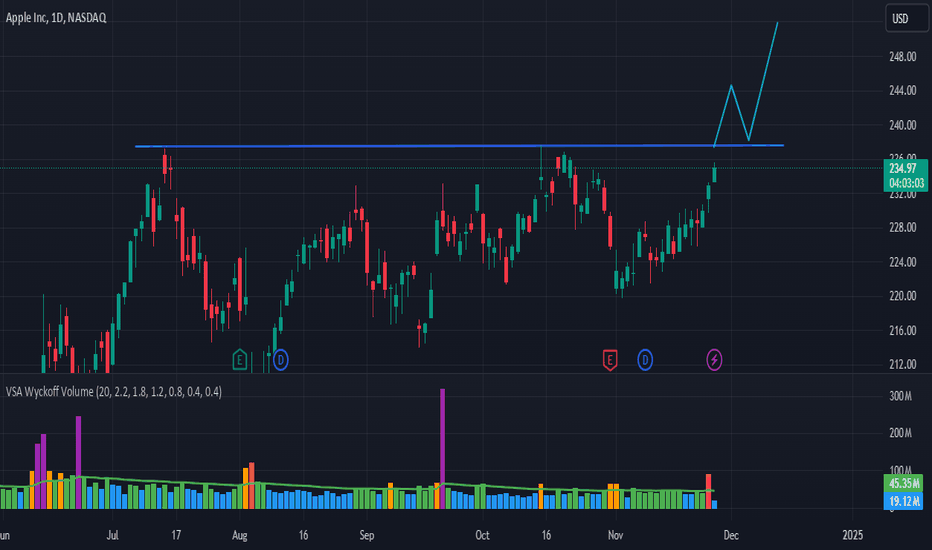
Task: Open the USD currency selector
Action: pyautogui.click(x=906, y=18)
